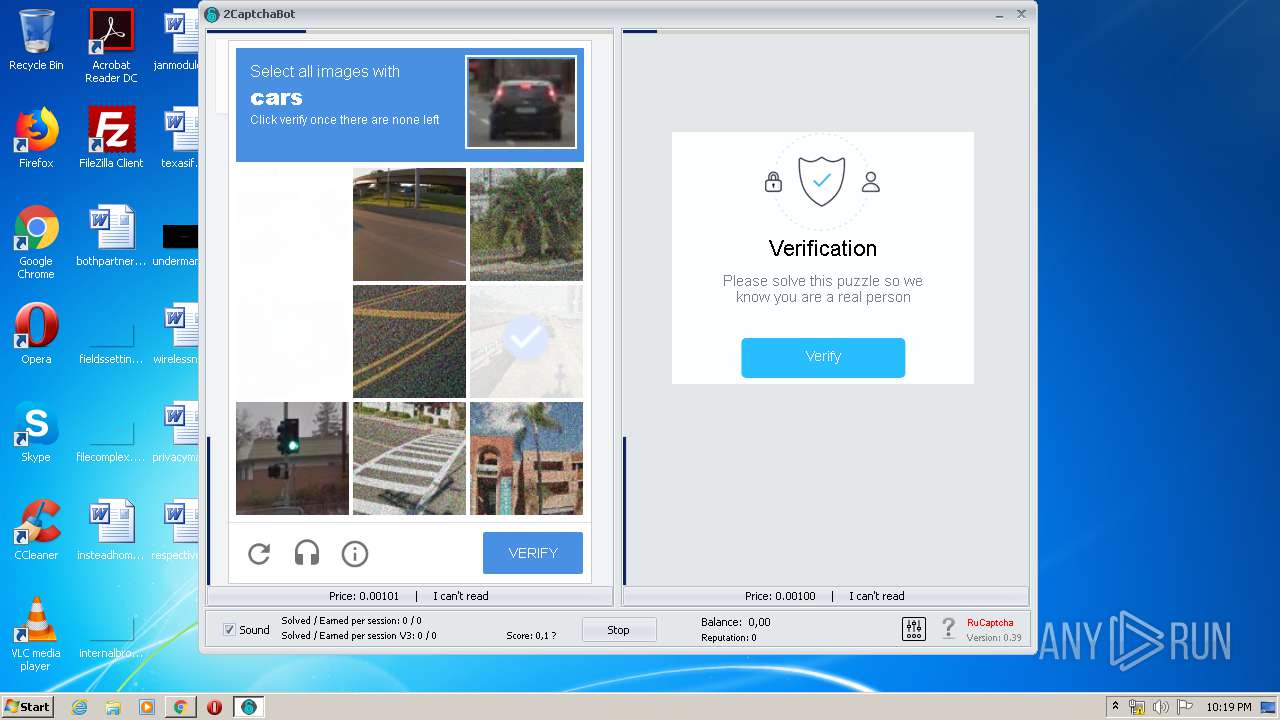
Task: Open Internet Explorer from taskbar
Action: (x=79, y=707)
